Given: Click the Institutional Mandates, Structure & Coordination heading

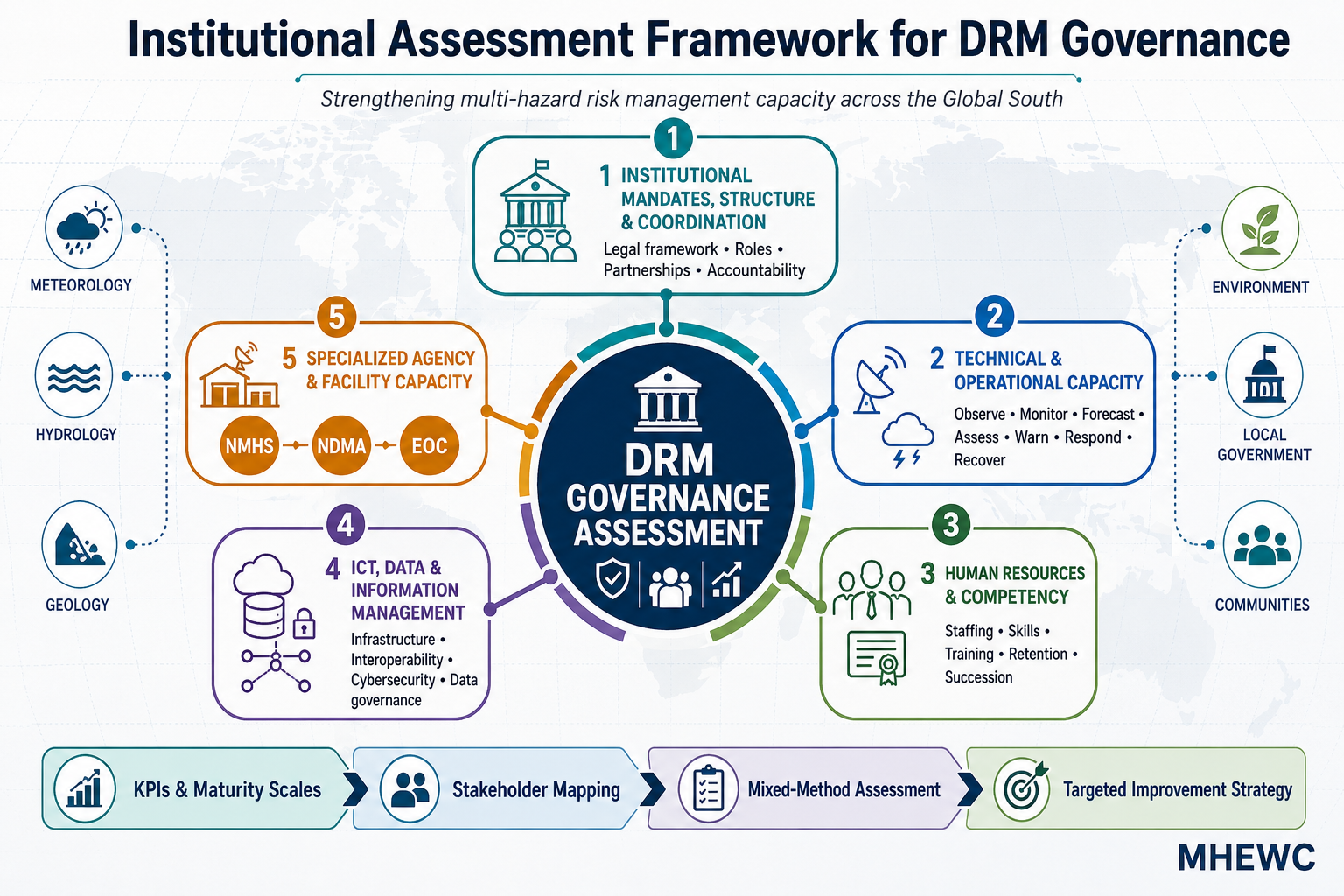Looking at the screenshot, I should pyautogui.click(x=717, y=199).
